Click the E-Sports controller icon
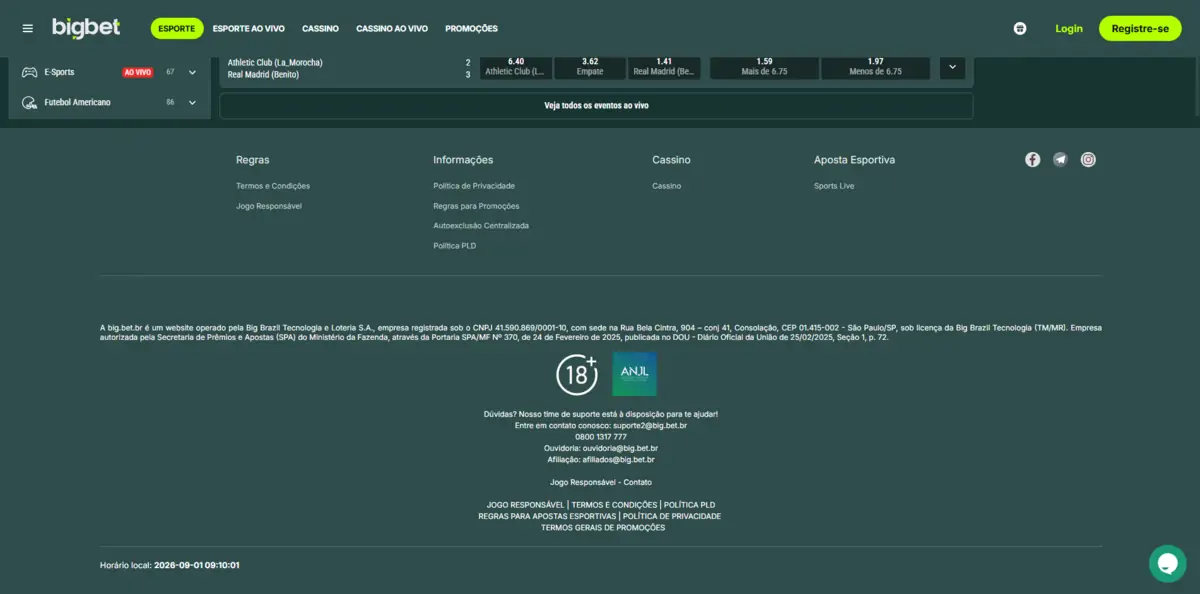 [30, 72]
